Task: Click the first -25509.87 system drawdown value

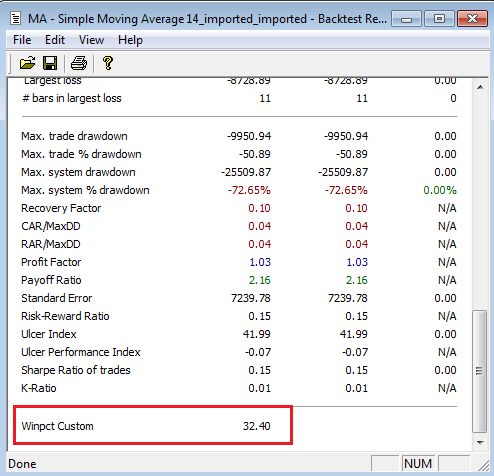Action: (x=246, y=172)
